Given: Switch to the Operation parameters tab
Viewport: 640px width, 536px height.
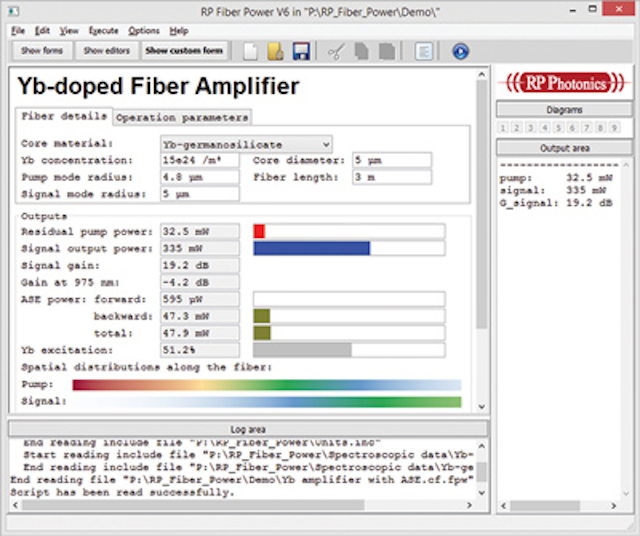Looking at the screenshot, I should tap(182, 118).
